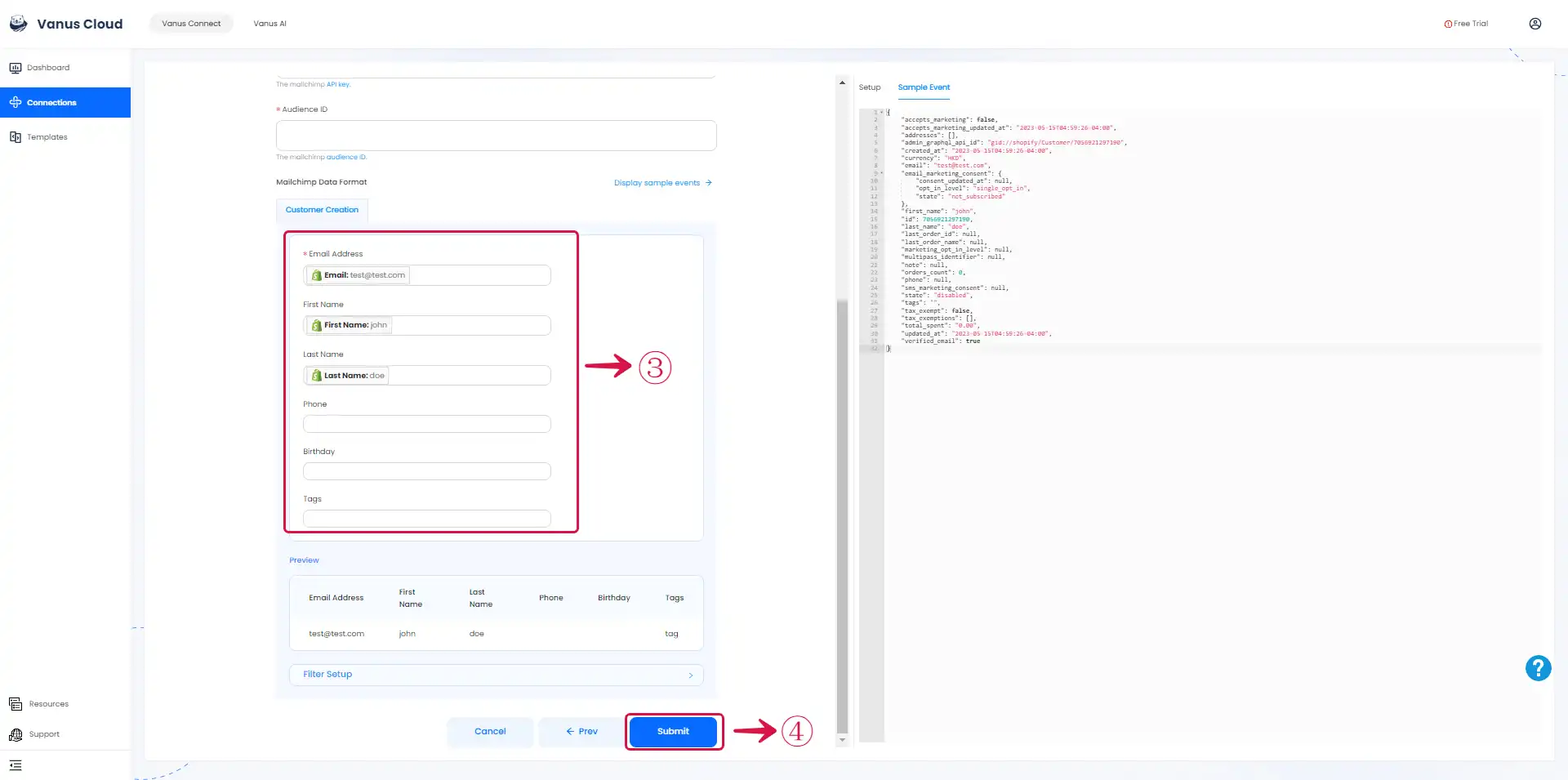Click preview cell 'john'
The height and width of the screenshot is (780, 1568).
click(407, 634)
